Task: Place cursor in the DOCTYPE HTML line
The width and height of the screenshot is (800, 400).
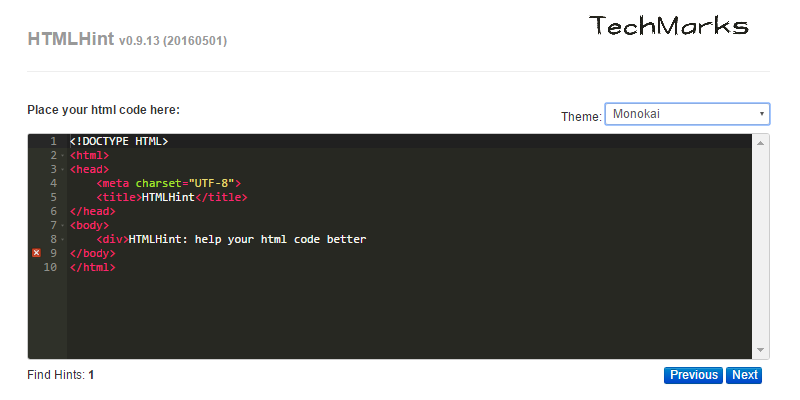Action: [119, 141]
